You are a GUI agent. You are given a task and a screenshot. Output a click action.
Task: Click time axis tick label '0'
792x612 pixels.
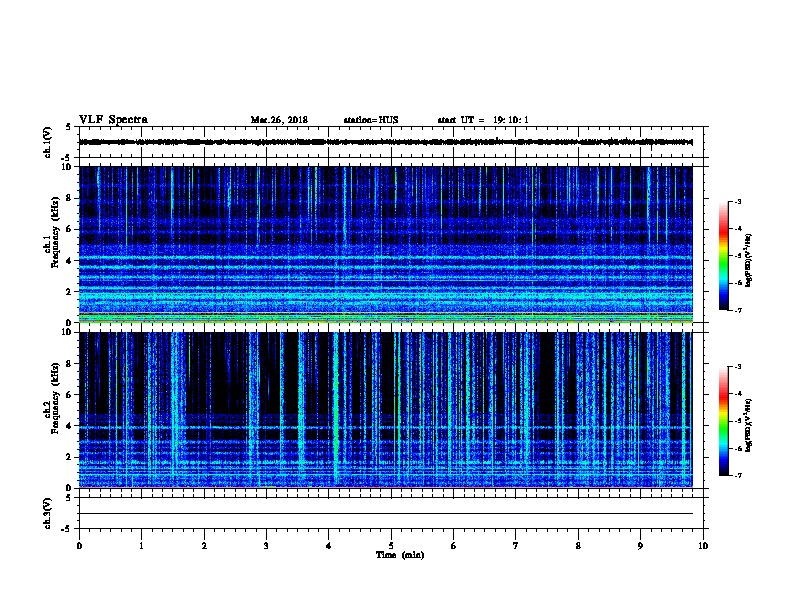79,546
